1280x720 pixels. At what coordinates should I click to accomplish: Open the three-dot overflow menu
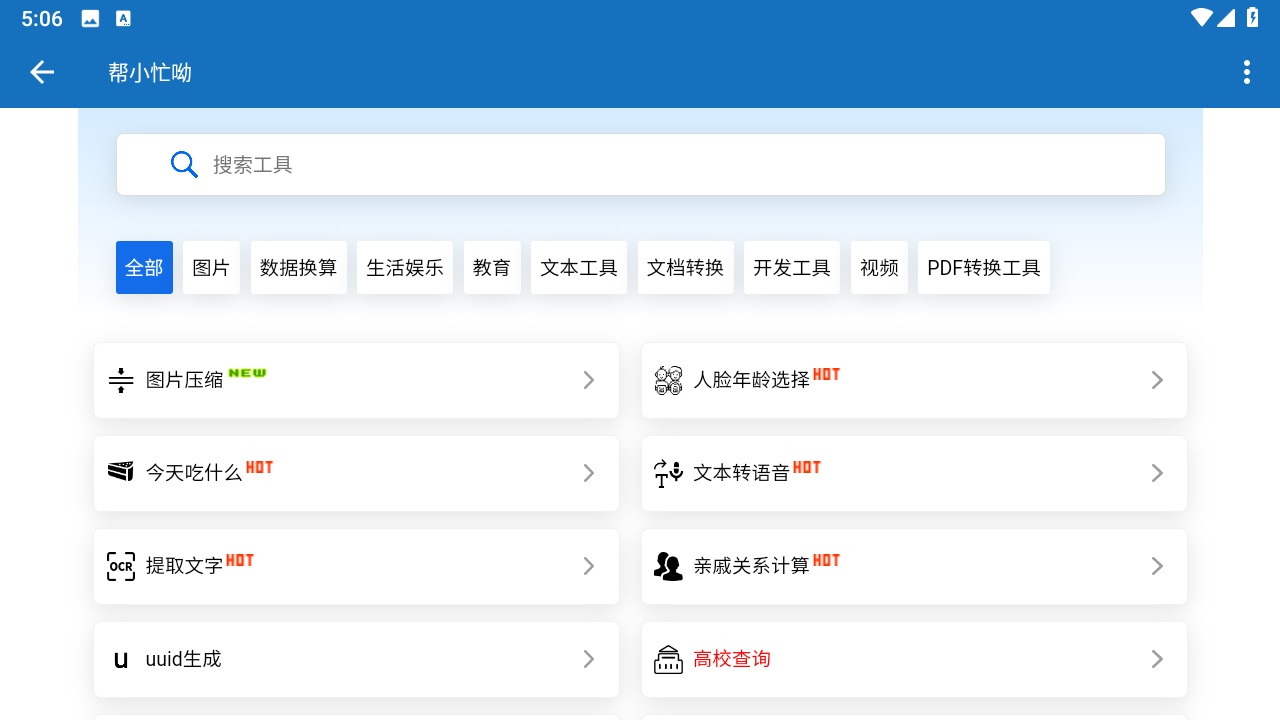pos(1246,72)
